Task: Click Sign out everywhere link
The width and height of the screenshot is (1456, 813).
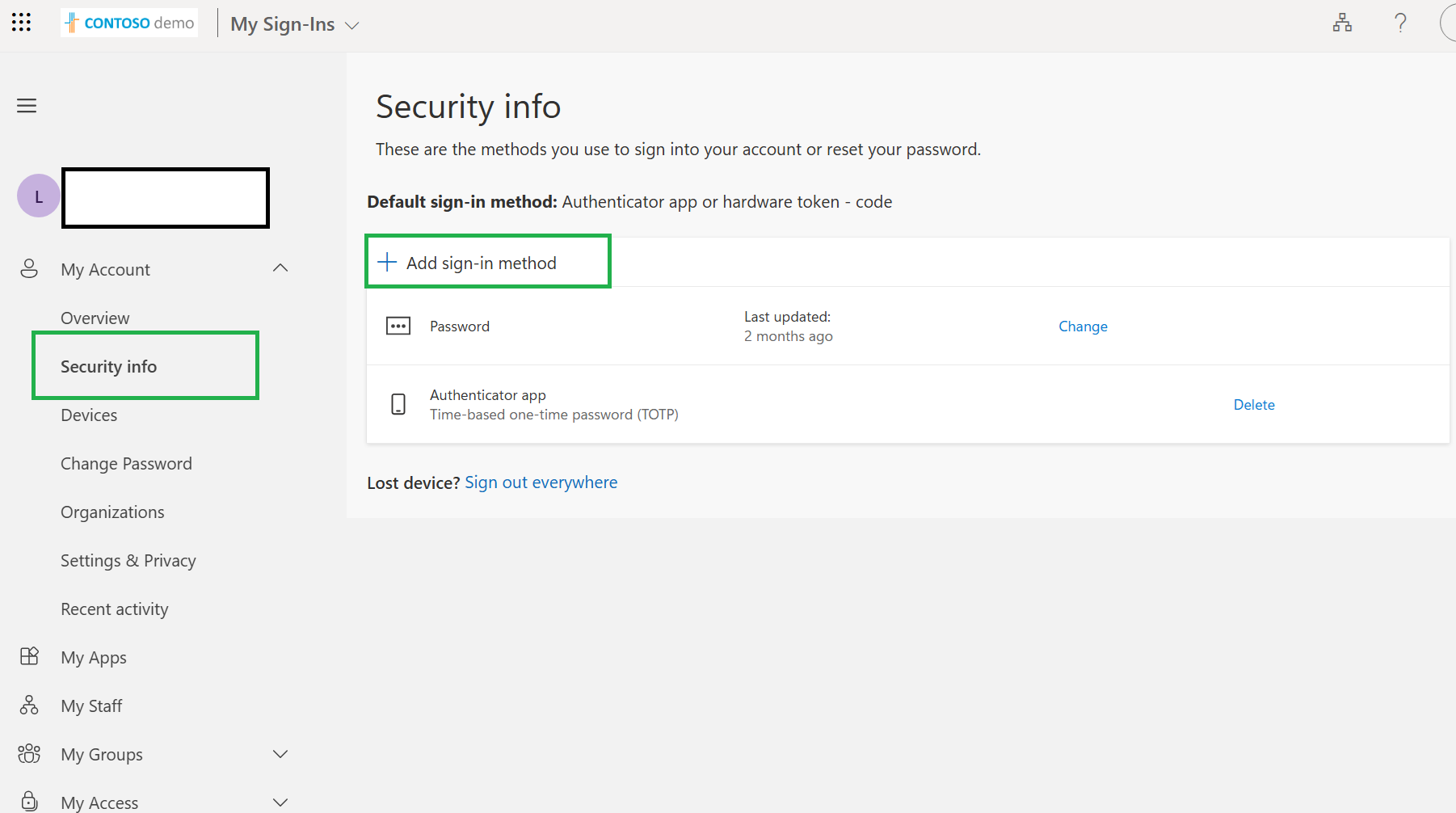Action: pos(541,482)
